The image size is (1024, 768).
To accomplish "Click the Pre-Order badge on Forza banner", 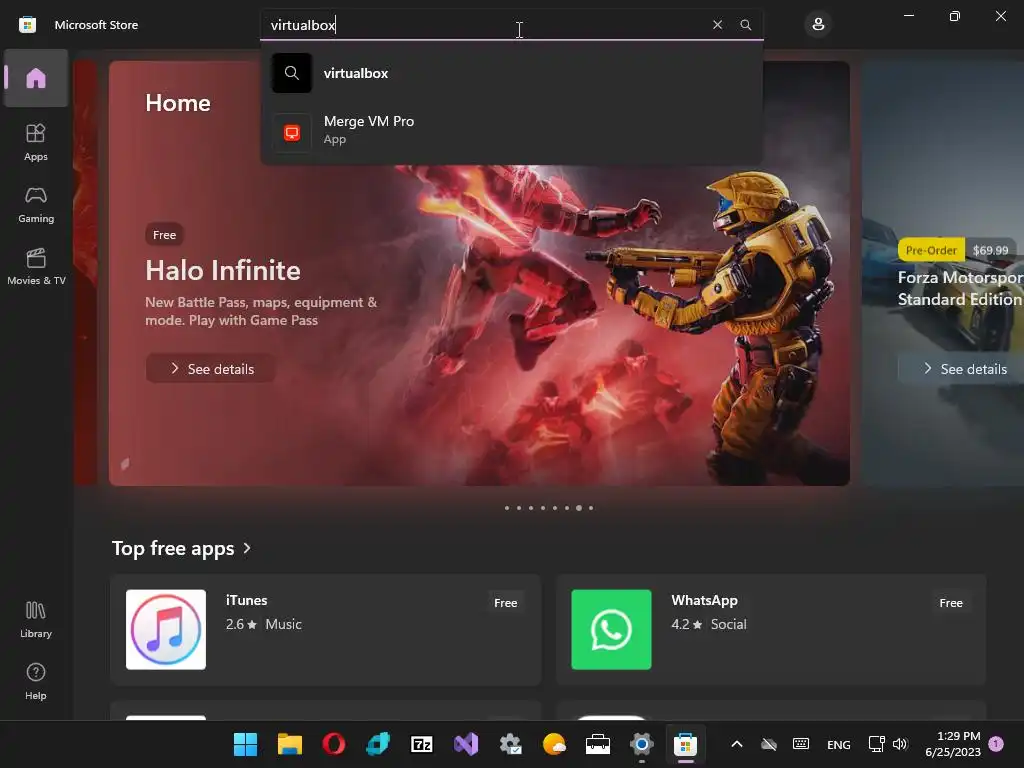I will pos(931,250).
